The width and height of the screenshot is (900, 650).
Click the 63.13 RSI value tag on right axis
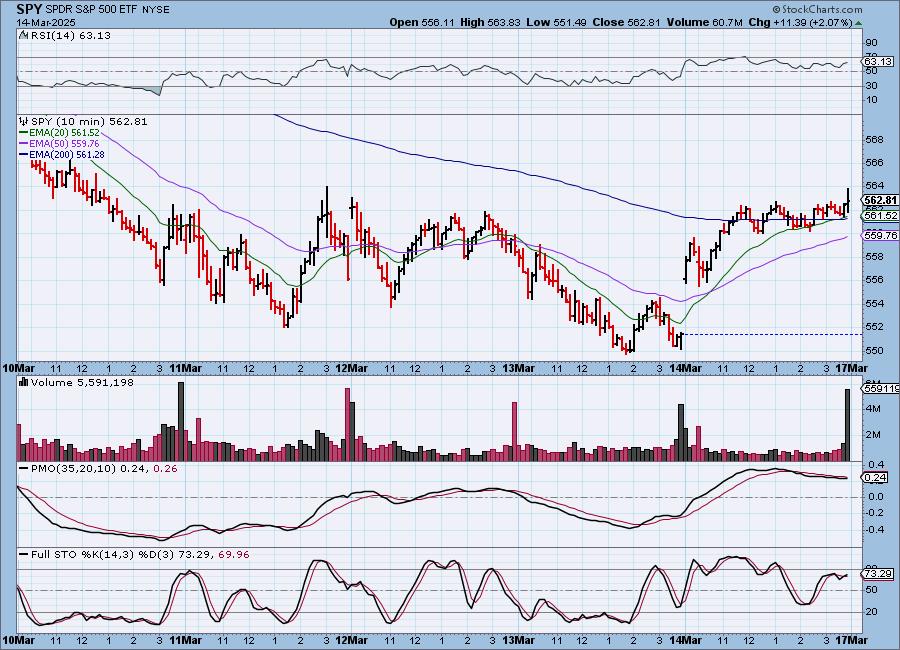pyautogui.click(x=878, y=61)
